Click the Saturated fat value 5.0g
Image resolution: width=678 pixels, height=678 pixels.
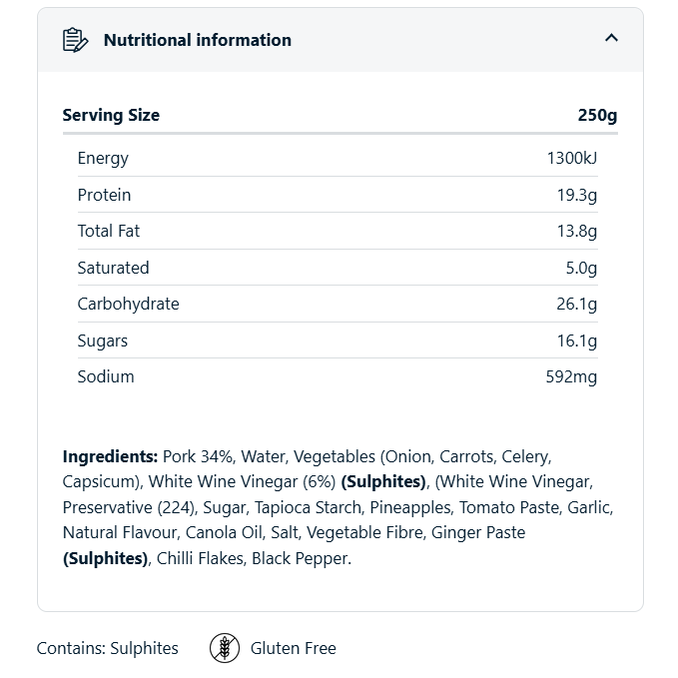coord(581,268)
